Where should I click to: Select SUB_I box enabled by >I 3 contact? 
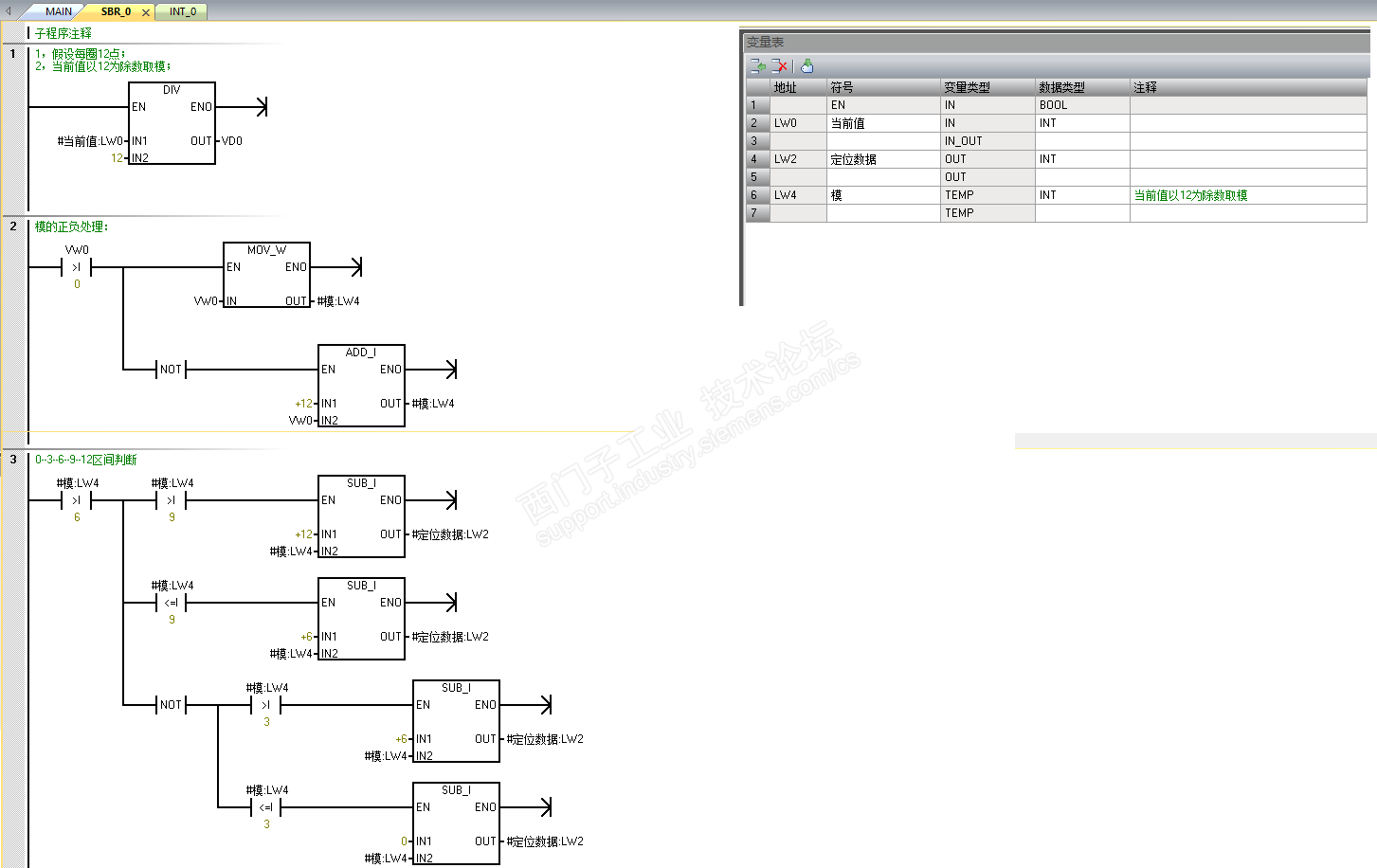pos(456,721)
